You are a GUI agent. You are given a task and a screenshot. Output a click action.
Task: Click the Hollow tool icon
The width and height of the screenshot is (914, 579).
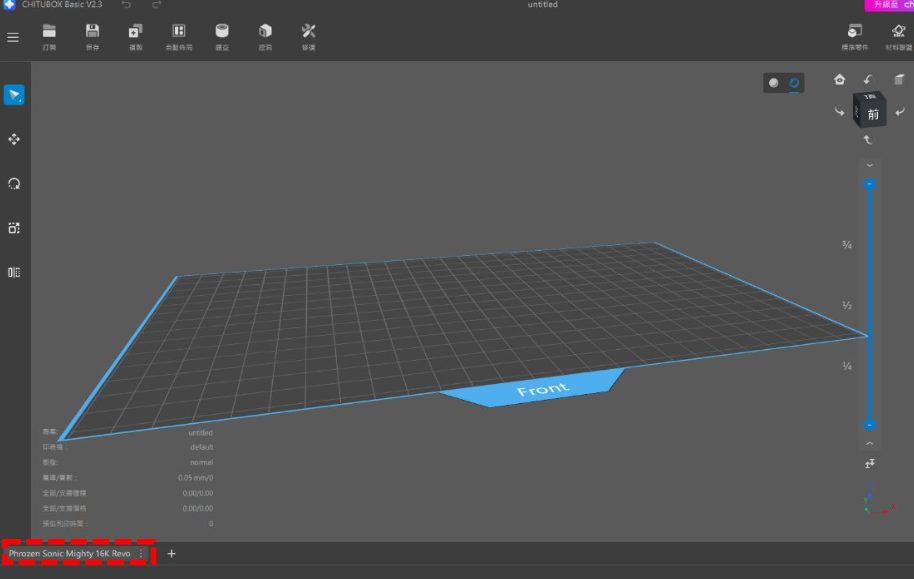[222, 32]
